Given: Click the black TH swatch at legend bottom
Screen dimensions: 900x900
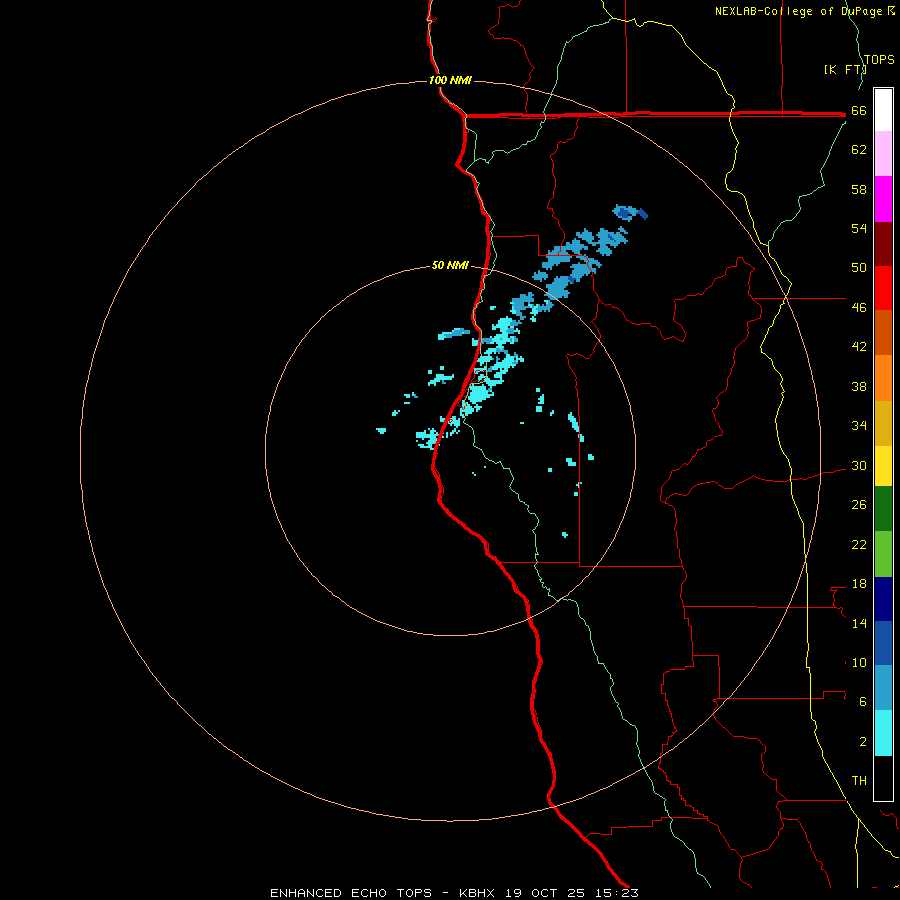Looking at the screenshot, I should point(883,778).
